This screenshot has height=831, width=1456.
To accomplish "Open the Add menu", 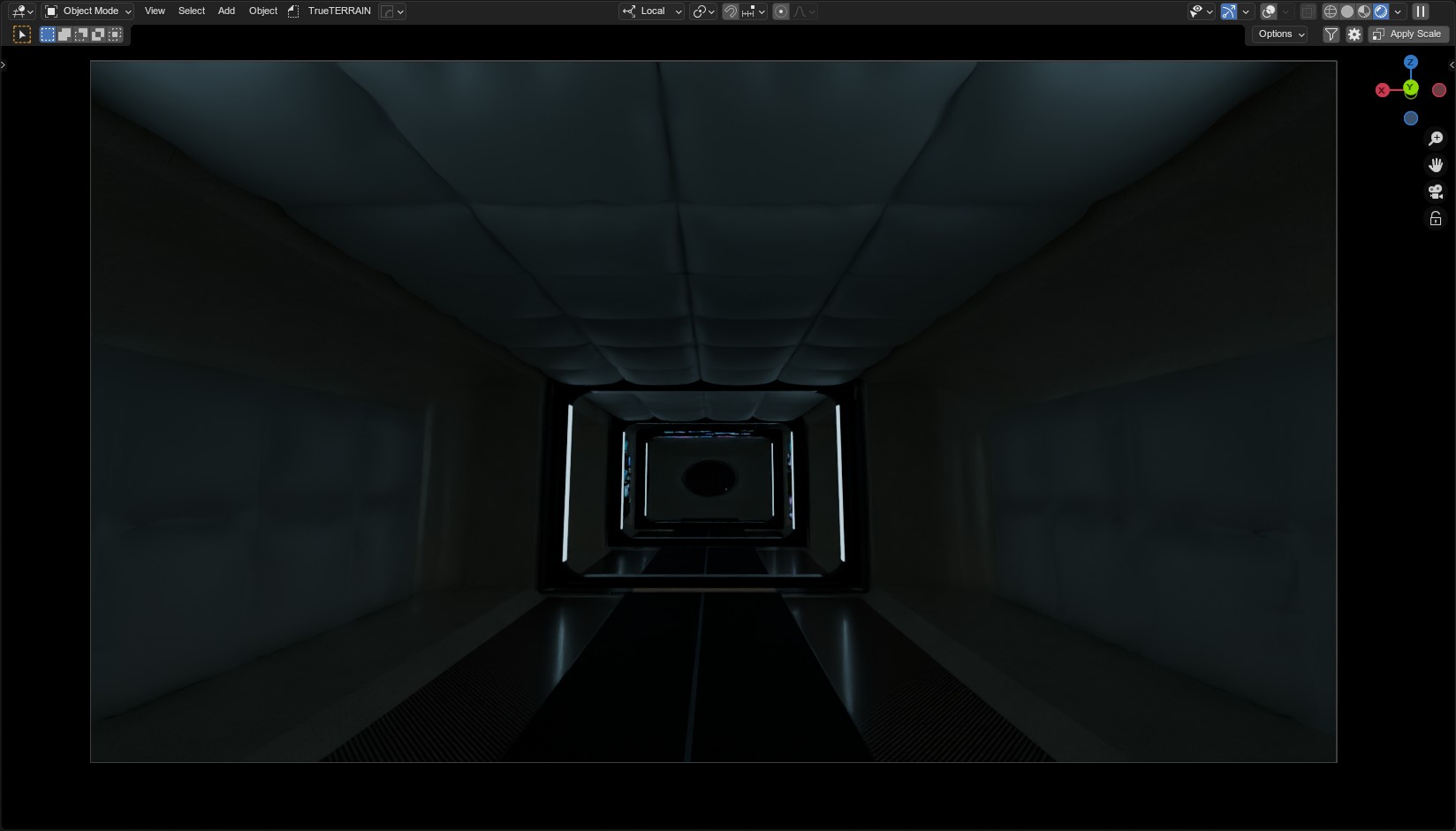I will point(226,11).
